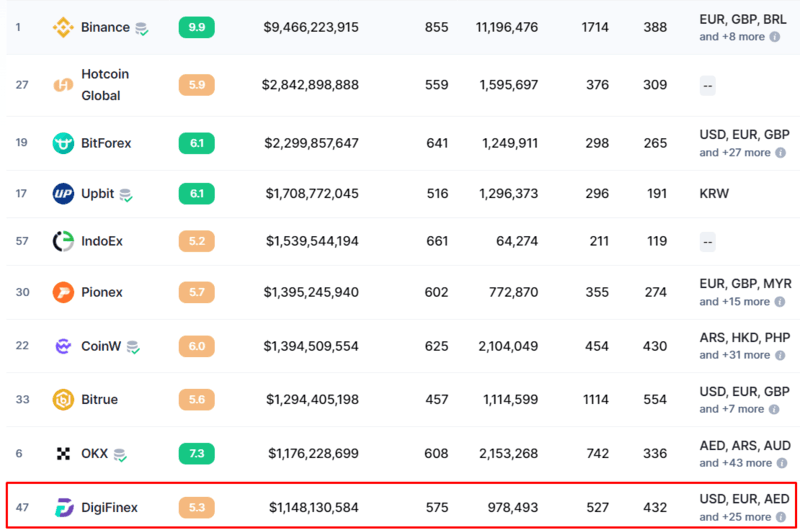Click info icon beside 'and +27 more'

pyautogui.click(x=781, y=153)
